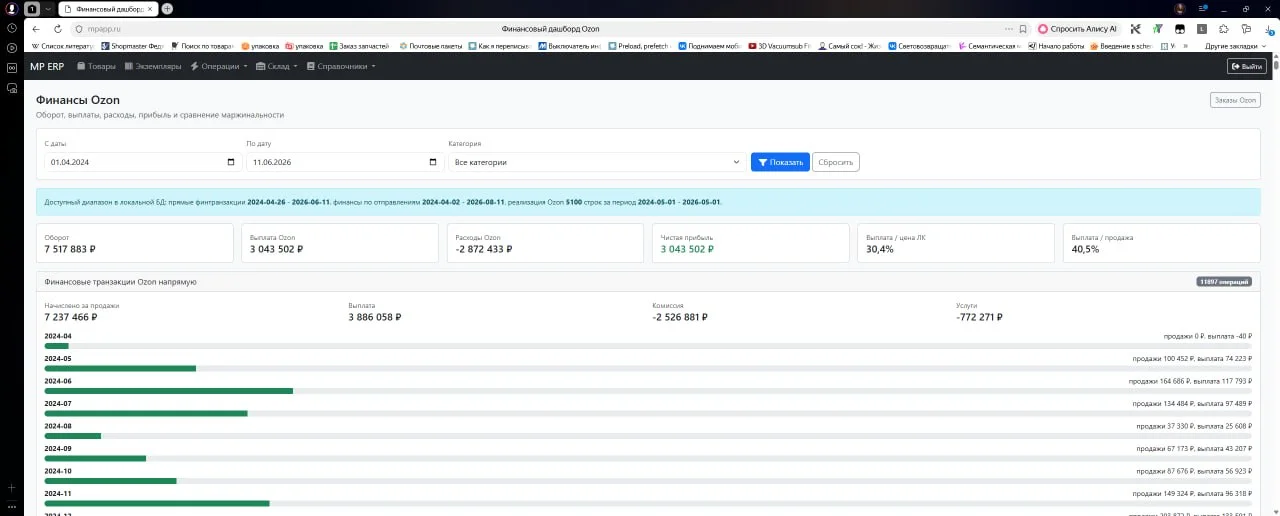The height and width of the screenshot is (516, 1280).
Task: Open the Категория Все категории dropdown
Action: (597, 162)
